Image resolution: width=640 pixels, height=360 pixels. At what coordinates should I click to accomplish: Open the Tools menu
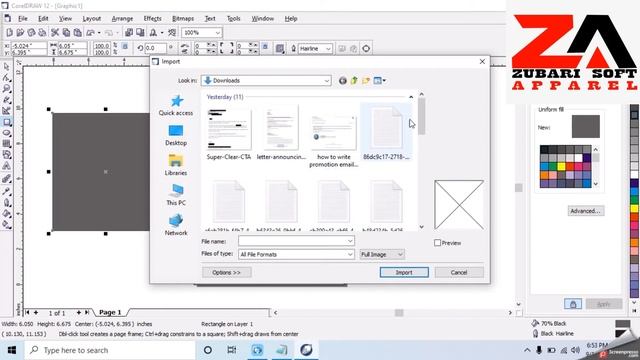coord(233,19)
